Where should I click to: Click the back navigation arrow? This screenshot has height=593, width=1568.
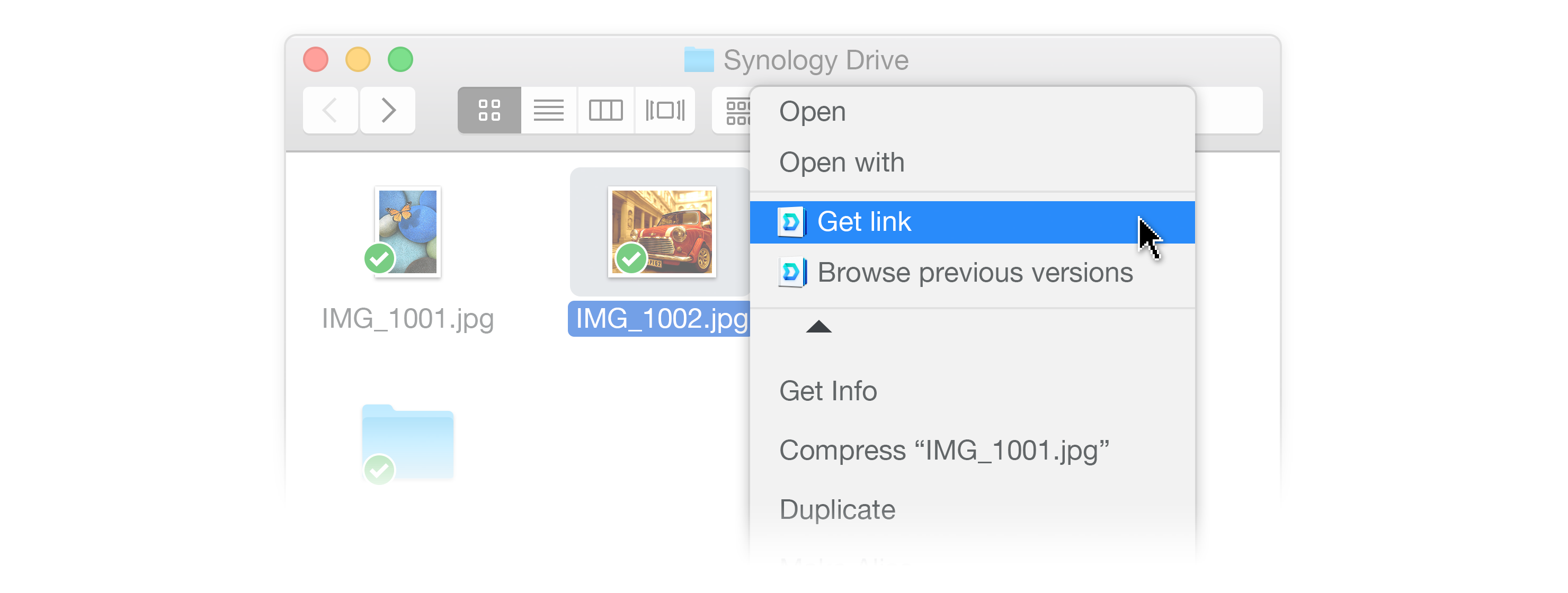pos(330,110)
